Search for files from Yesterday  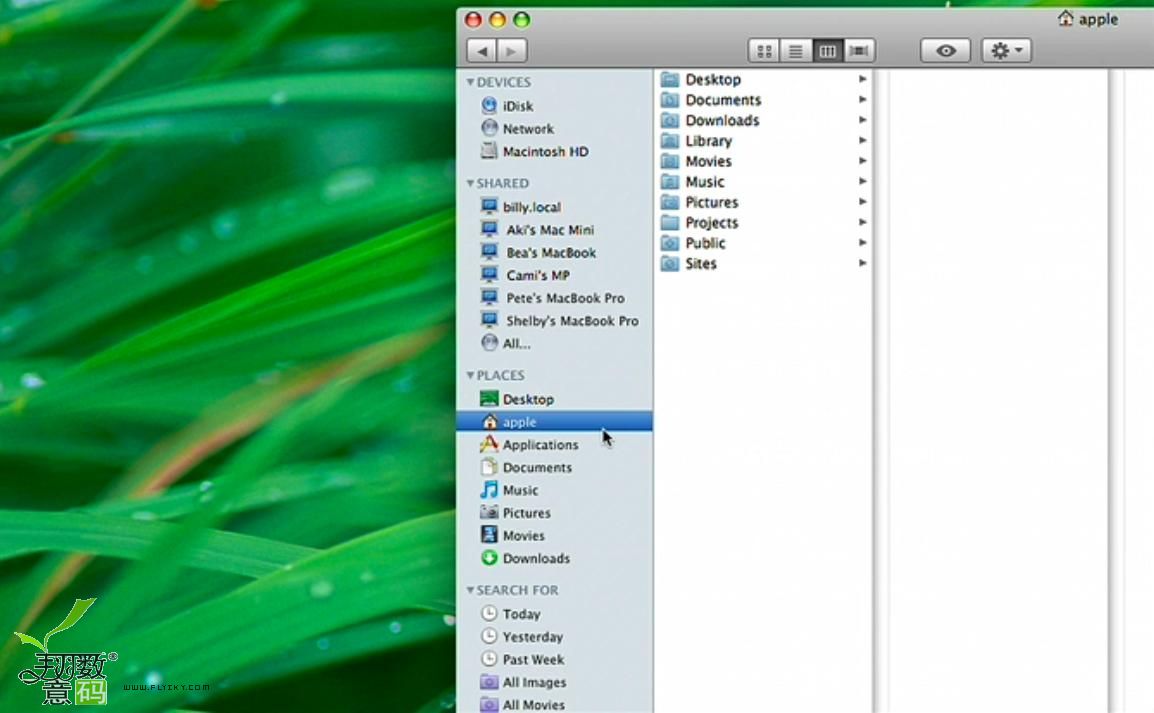pyautogui.click(x=554, y=636)
